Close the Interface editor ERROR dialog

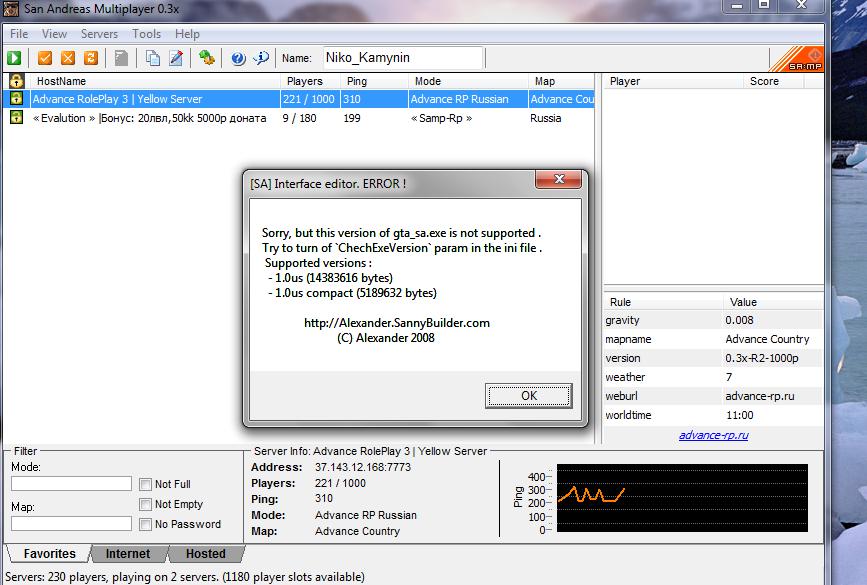click(x=558, y=179)
